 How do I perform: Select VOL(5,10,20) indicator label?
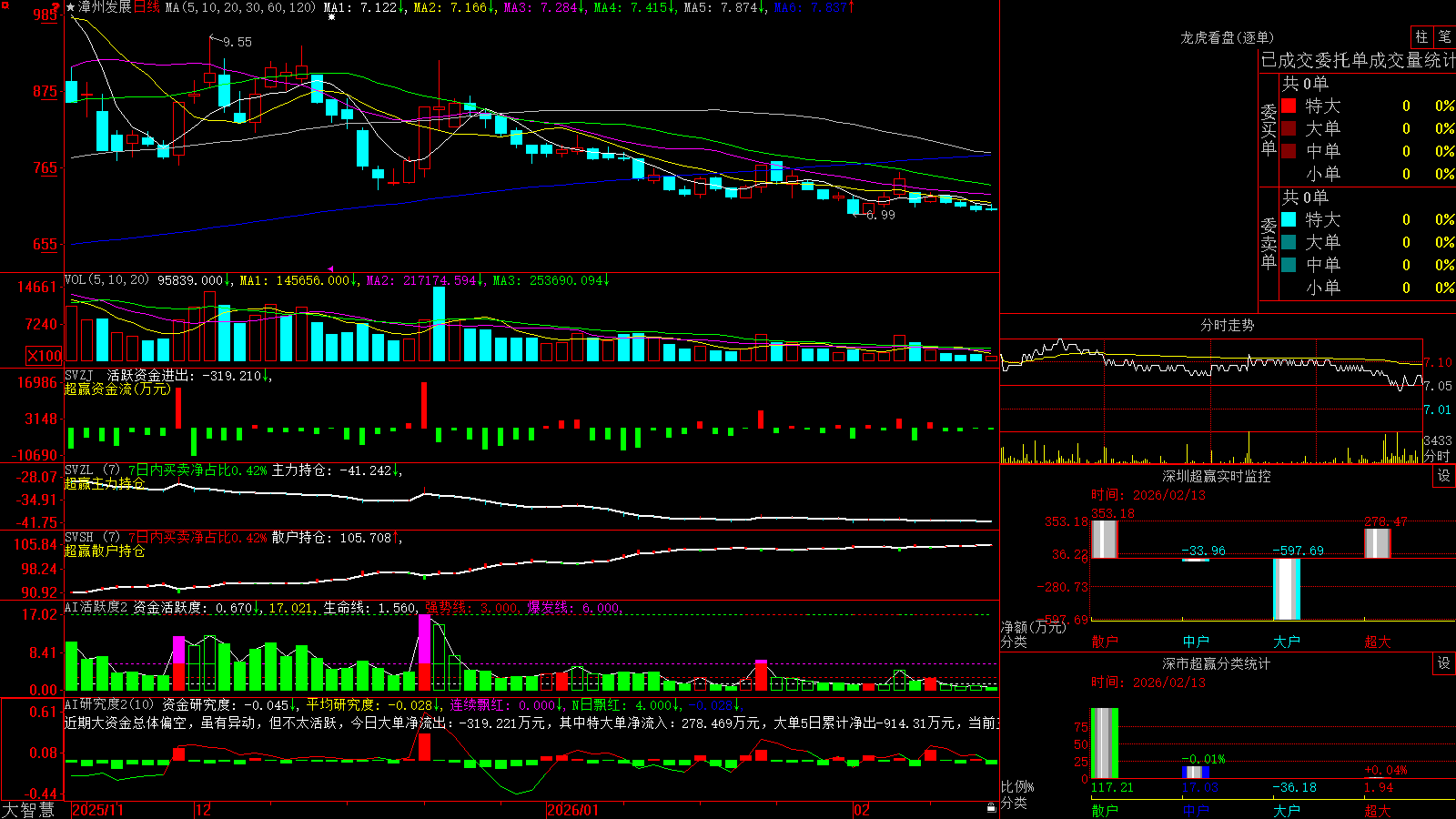coord(107,280)
